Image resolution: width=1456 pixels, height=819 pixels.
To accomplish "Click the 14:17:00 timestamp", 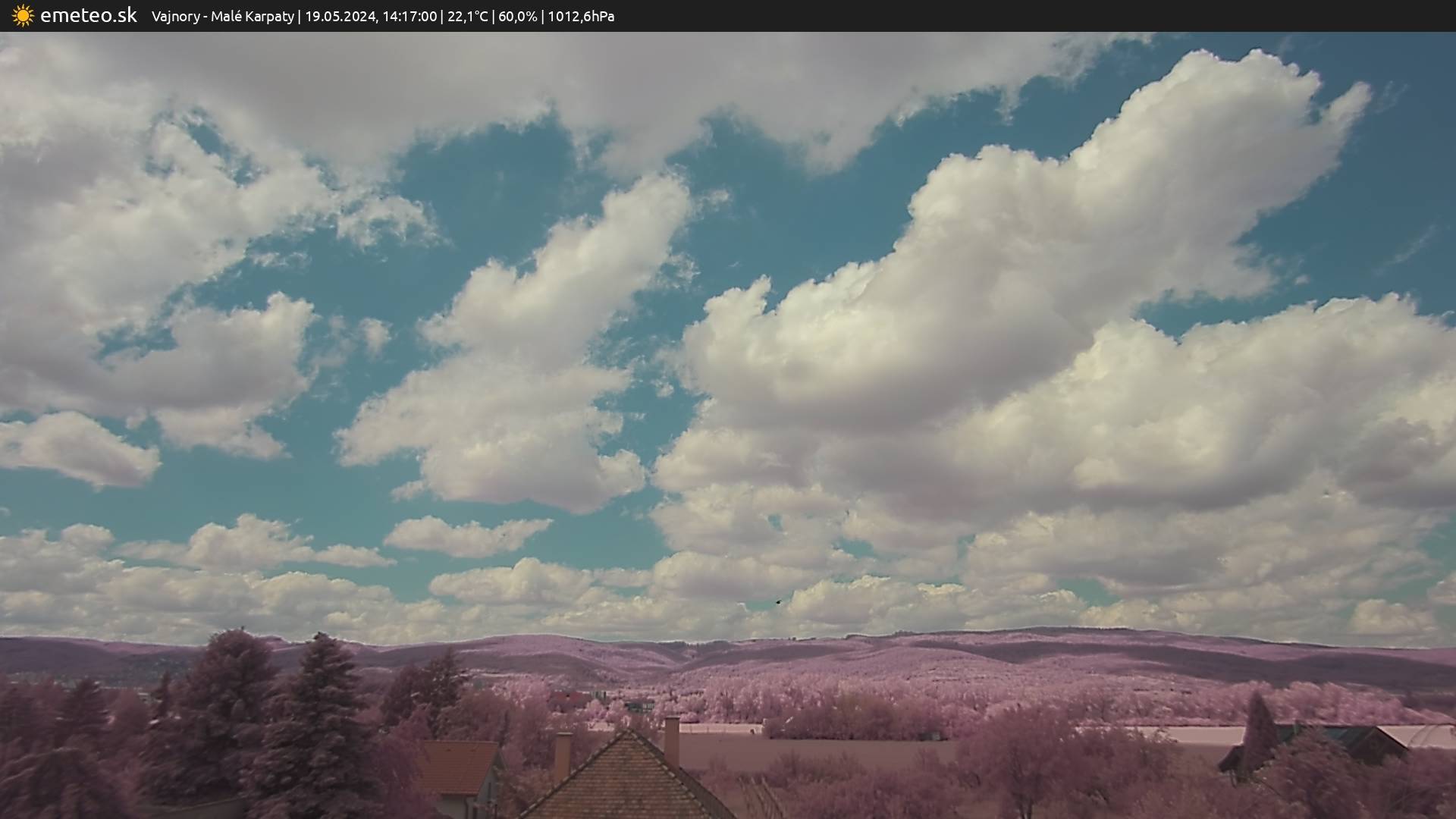I will coord(409,17).
